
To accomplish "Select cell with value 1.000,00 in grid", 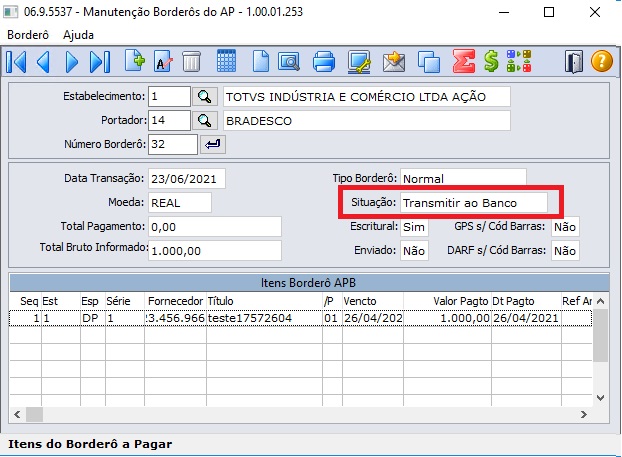I will [447, 318].
